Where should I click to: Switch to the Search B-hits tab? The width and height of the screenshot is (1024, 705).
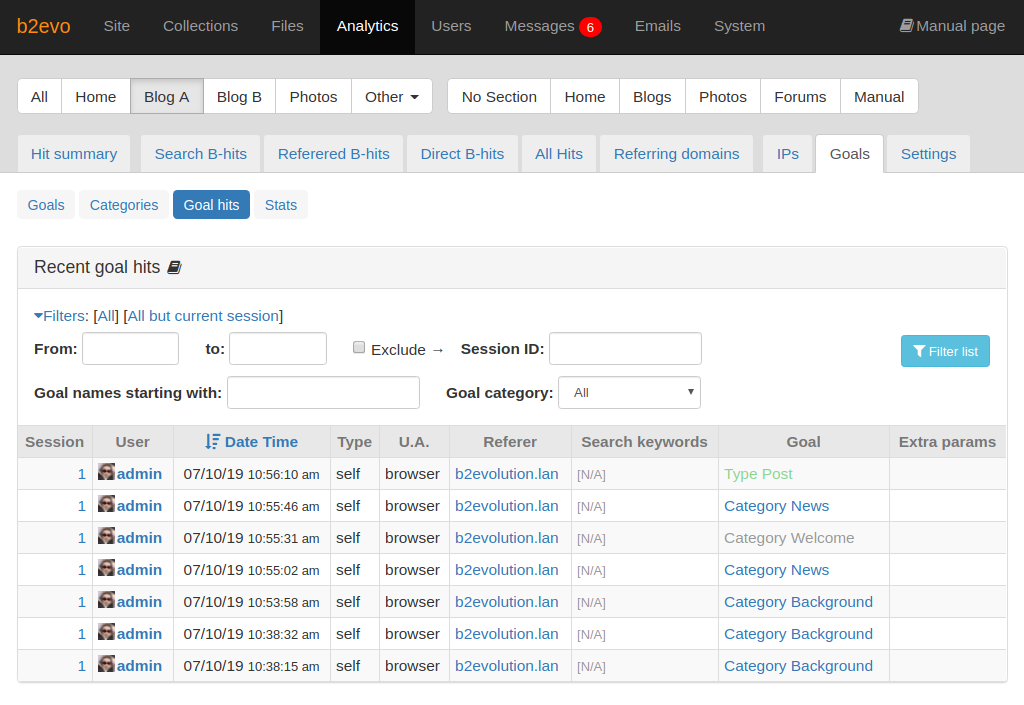[x=200, y=154]
